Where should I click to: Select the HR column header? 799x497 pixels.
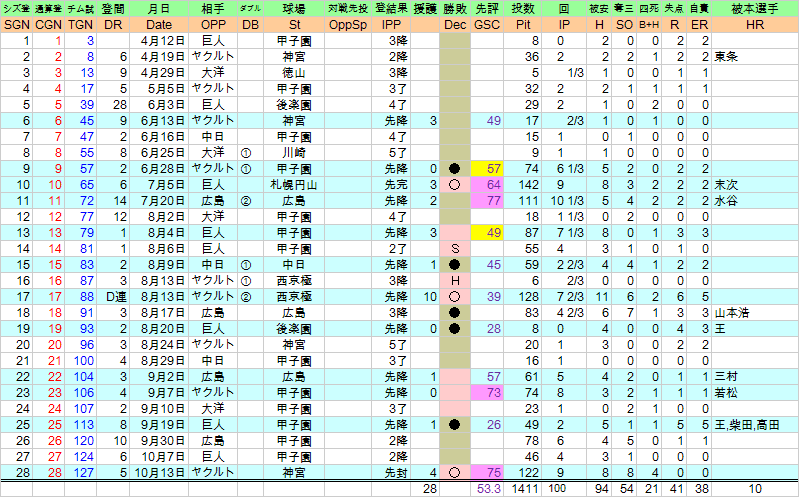(x=755, y=25)
